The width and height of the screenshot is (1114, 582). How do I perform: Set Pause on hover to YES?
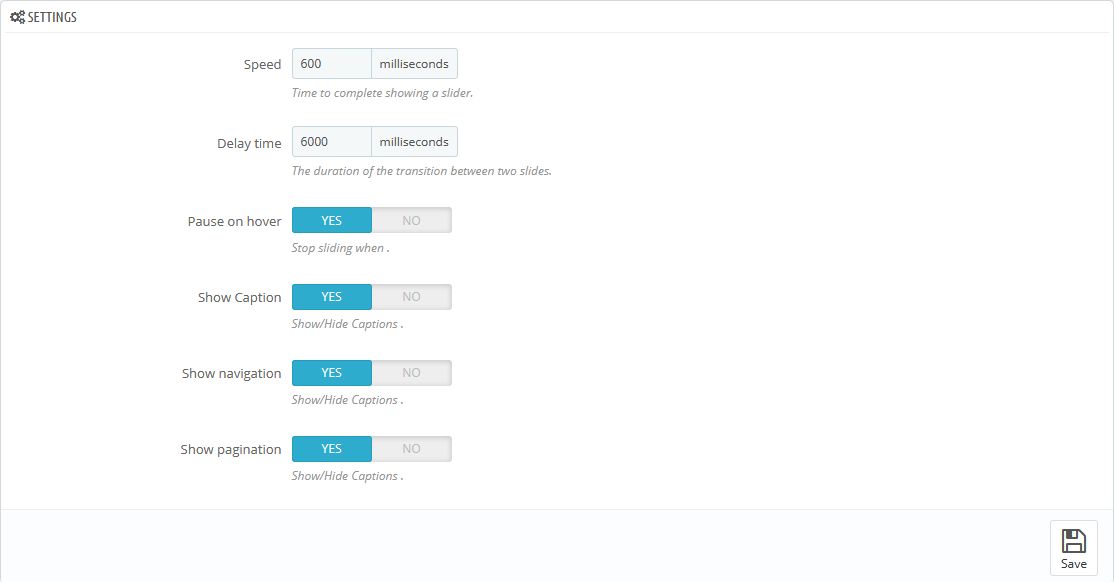click(x=331, y=220)
